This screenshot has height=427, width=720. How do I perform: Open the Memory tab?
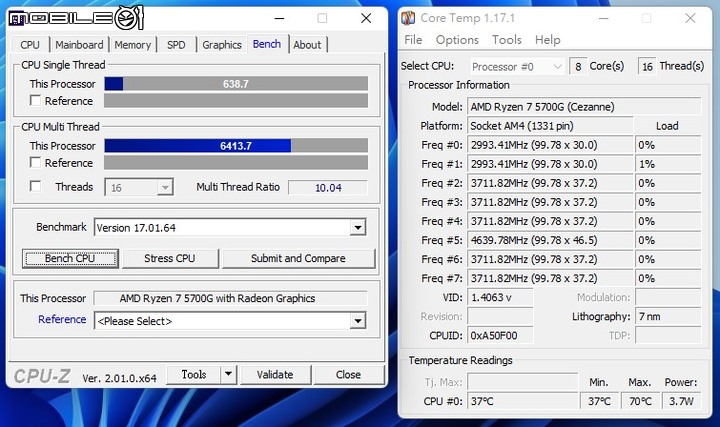click(133, 45)
